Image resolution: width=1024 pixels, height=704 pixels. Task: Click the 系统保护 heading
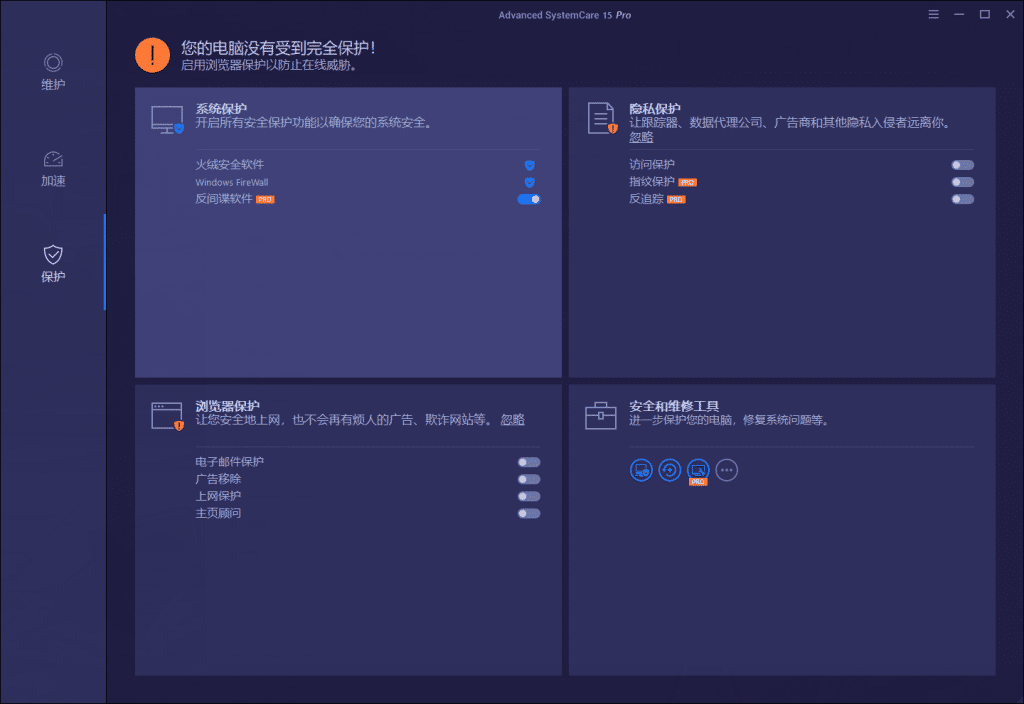point(221,108)
